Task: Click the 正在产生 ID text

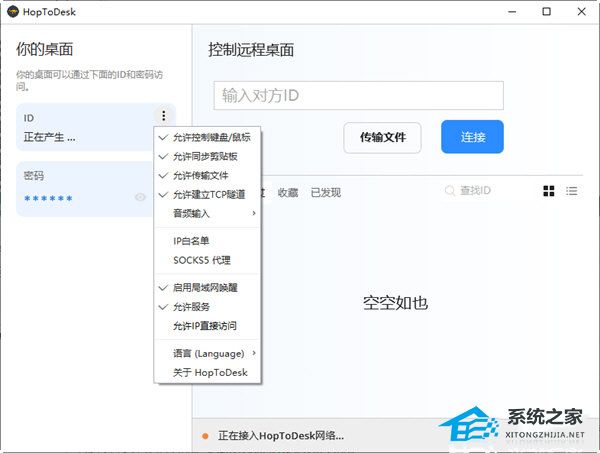Action: coord(49,137)
